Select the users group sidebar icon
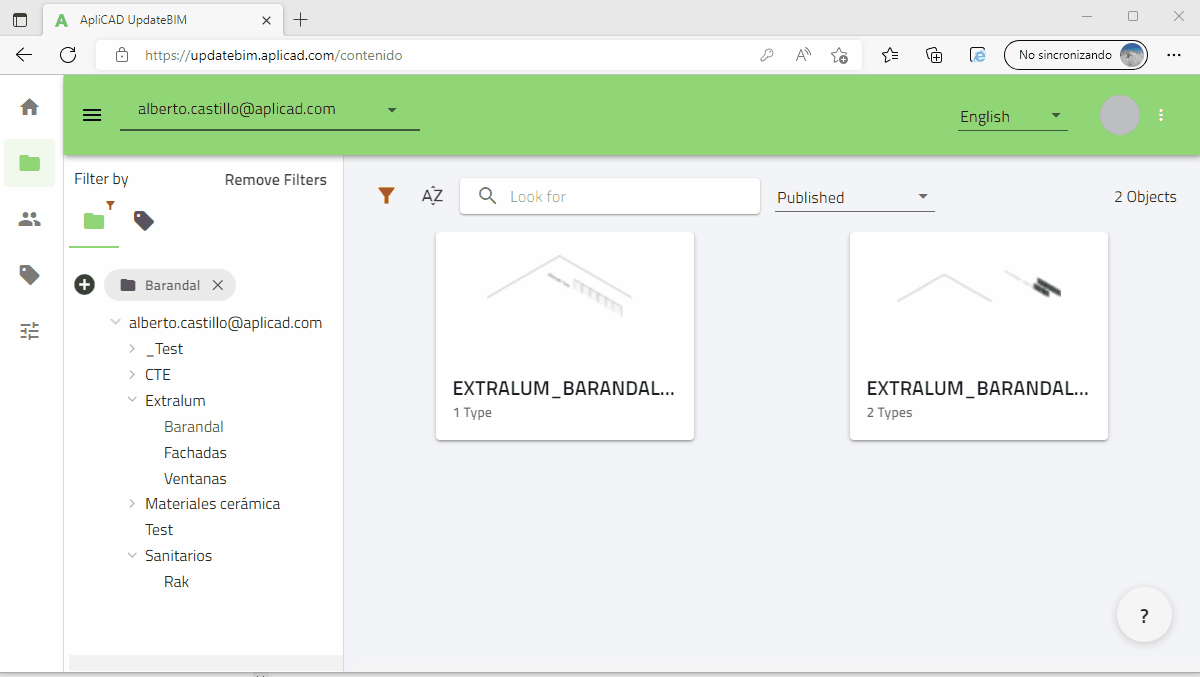This screenshot has width=1200, height=677. [x=30, y=219]
